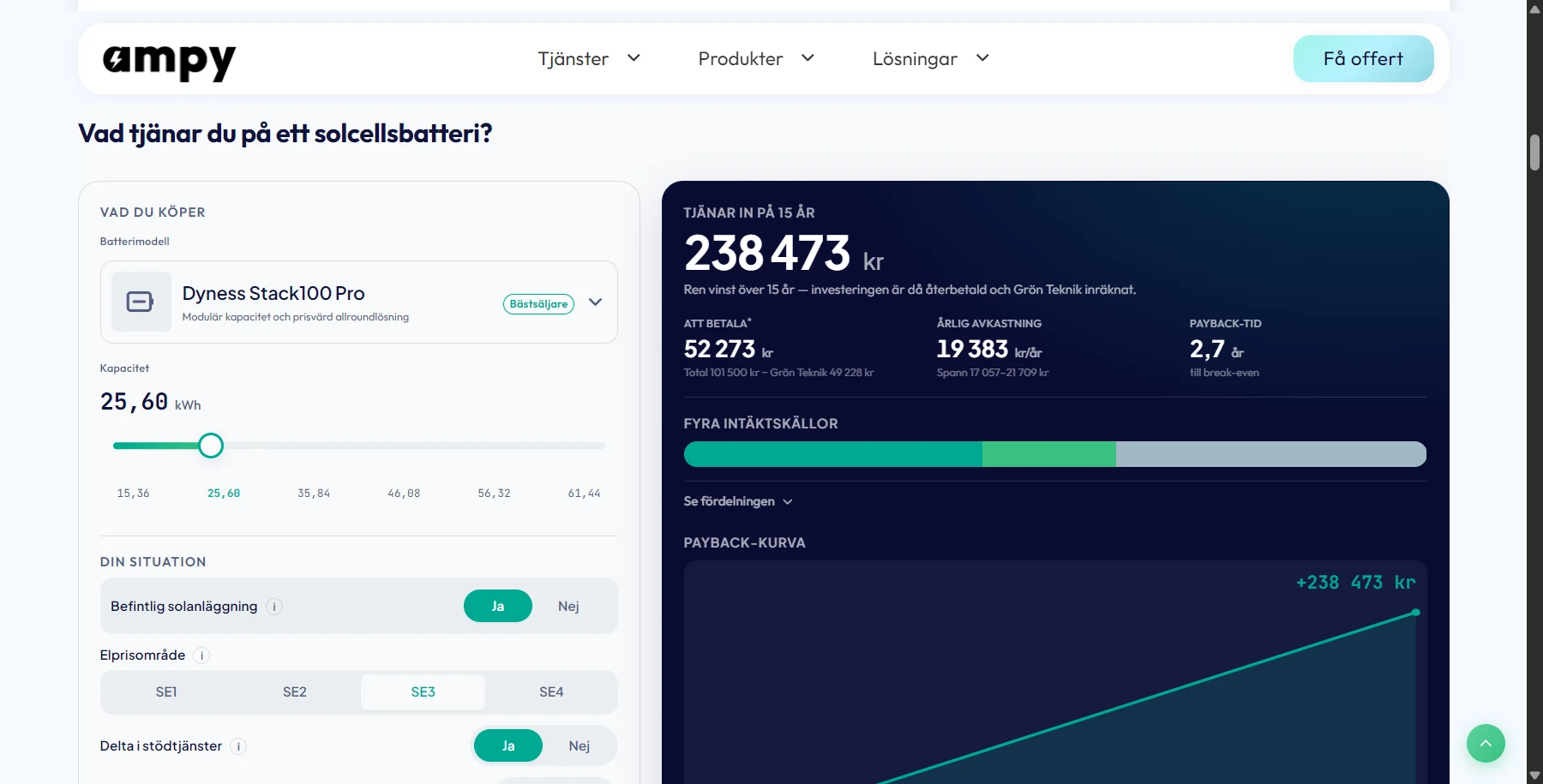Click the grey income bar segment
This screenshot has height=784, width=1543.
(x=1271, y=454)
